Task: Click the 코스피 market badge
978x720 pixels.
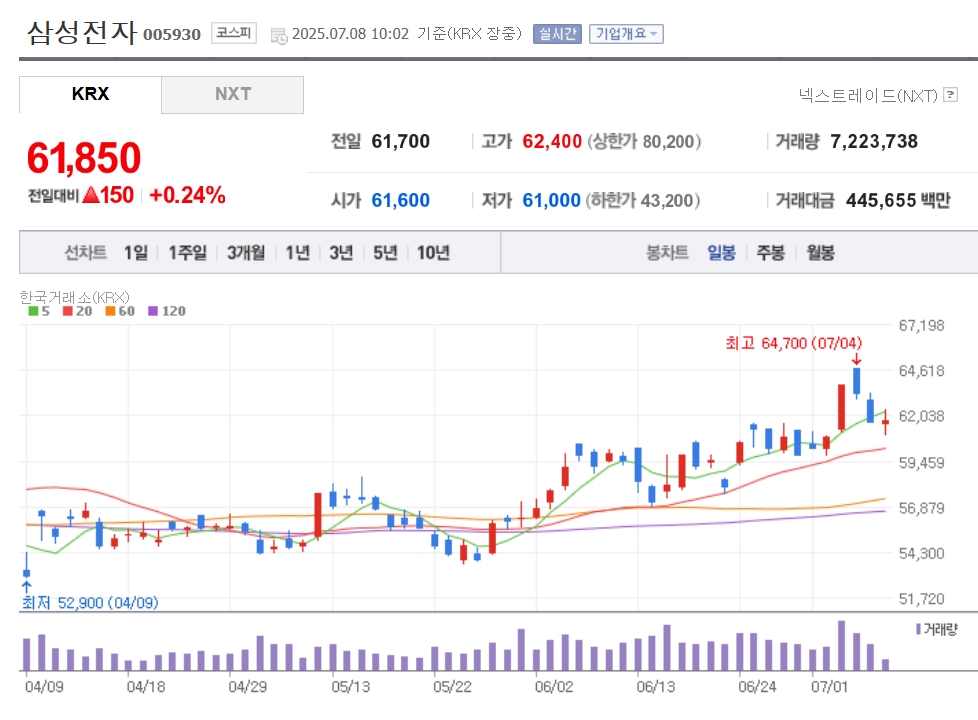Action: pos(234,32)
